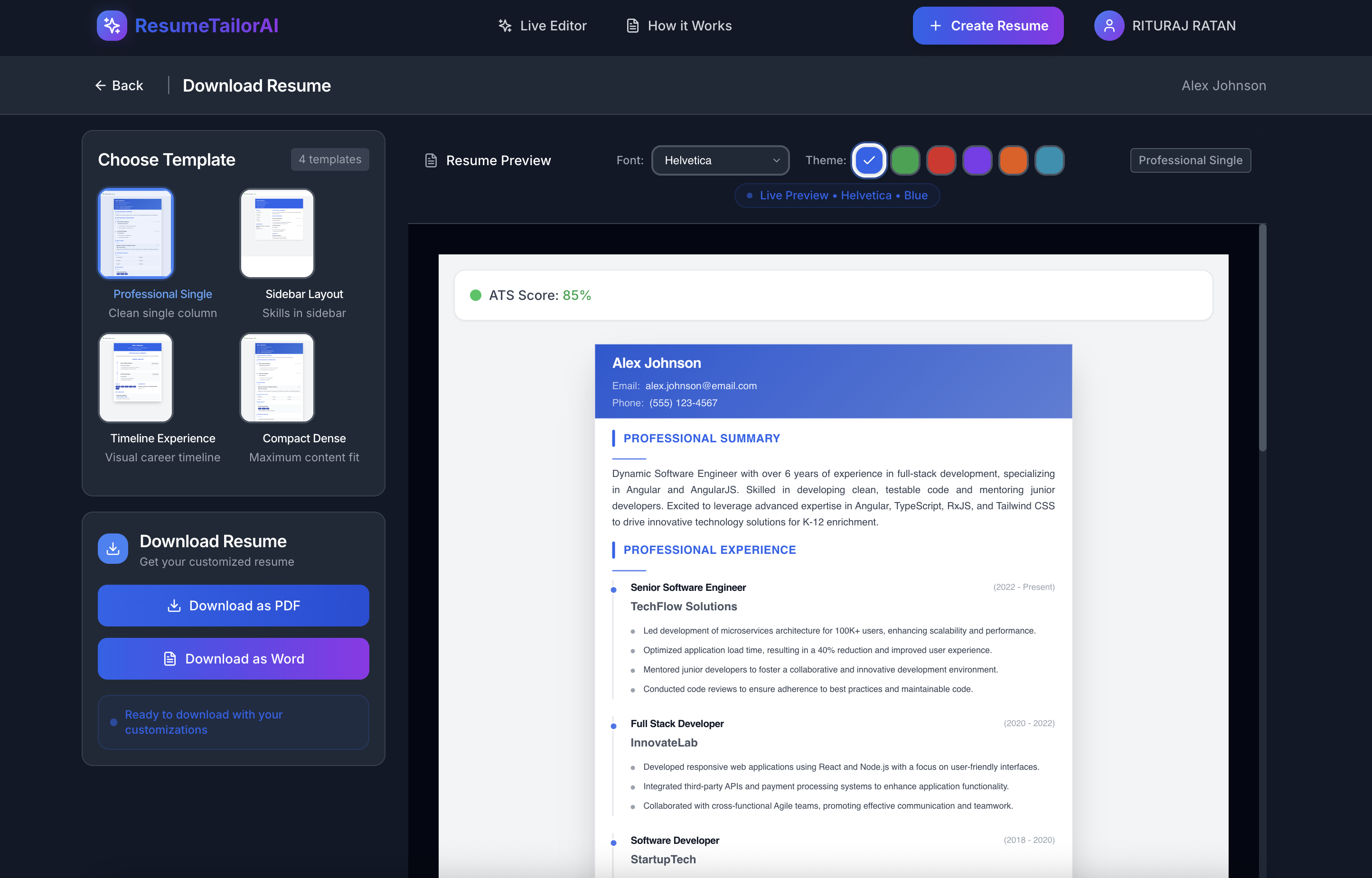
Task: Click the Create Resume button
Action: click(988, 26)
